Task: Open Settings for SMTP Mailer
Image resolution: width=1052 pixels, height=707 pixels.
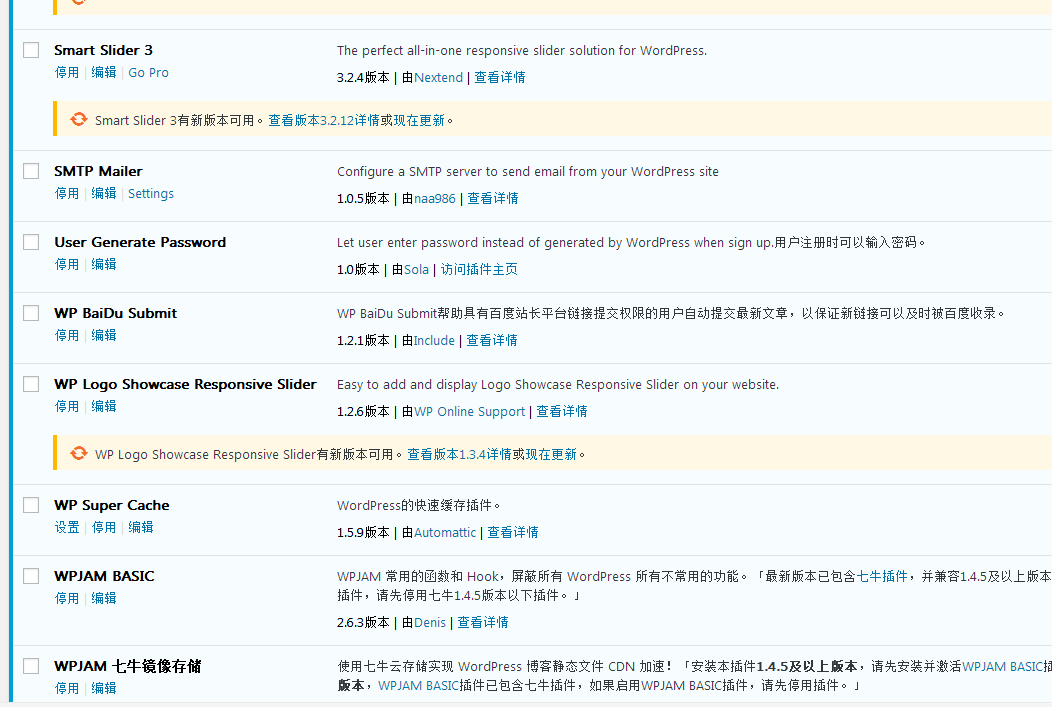Action: pos(151,193)
